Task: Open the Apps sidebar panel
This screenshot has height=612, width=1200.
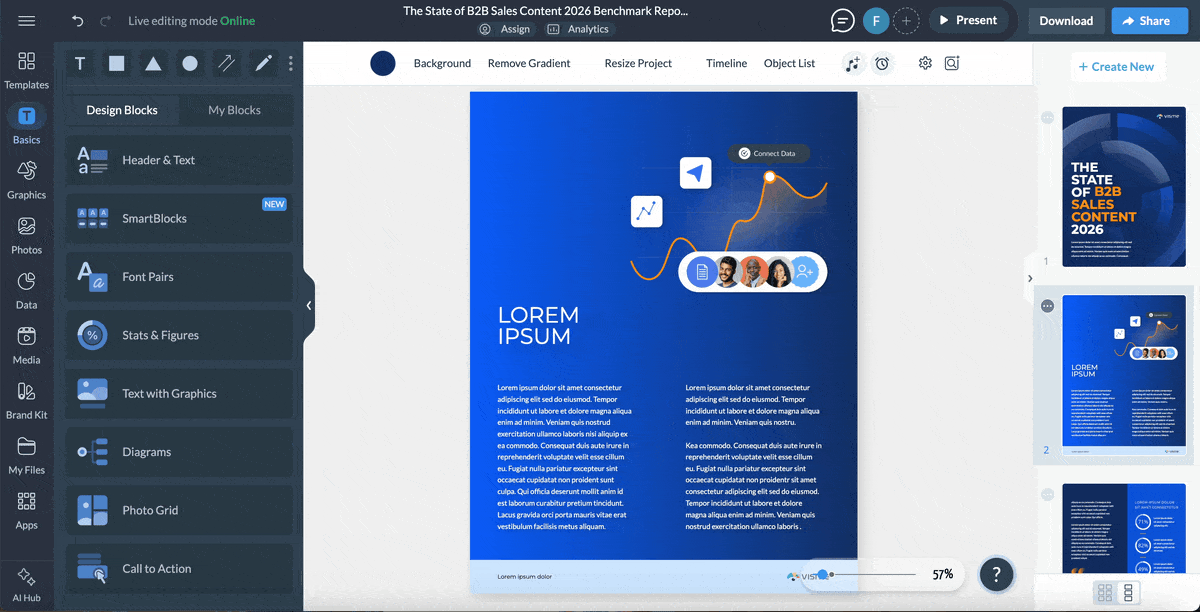Action: 27,510
